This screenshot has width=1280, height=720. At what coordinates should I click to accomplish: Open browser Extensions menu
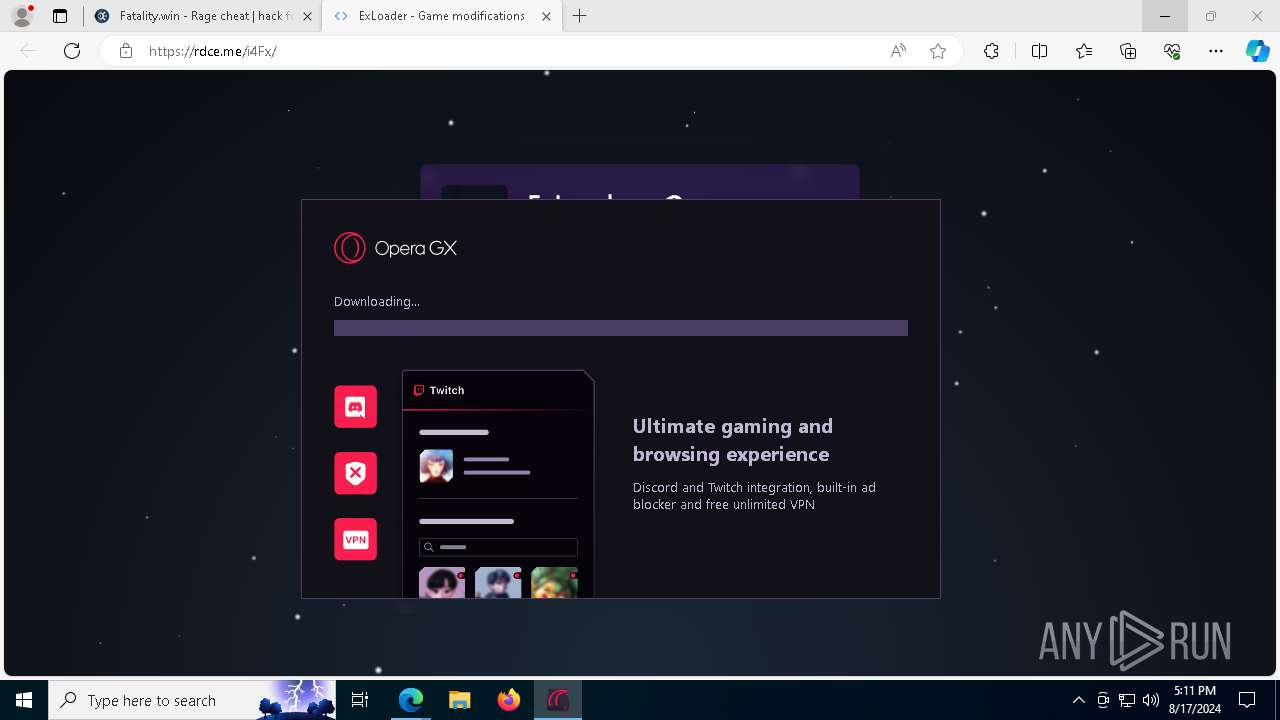[x=991, y=51]
